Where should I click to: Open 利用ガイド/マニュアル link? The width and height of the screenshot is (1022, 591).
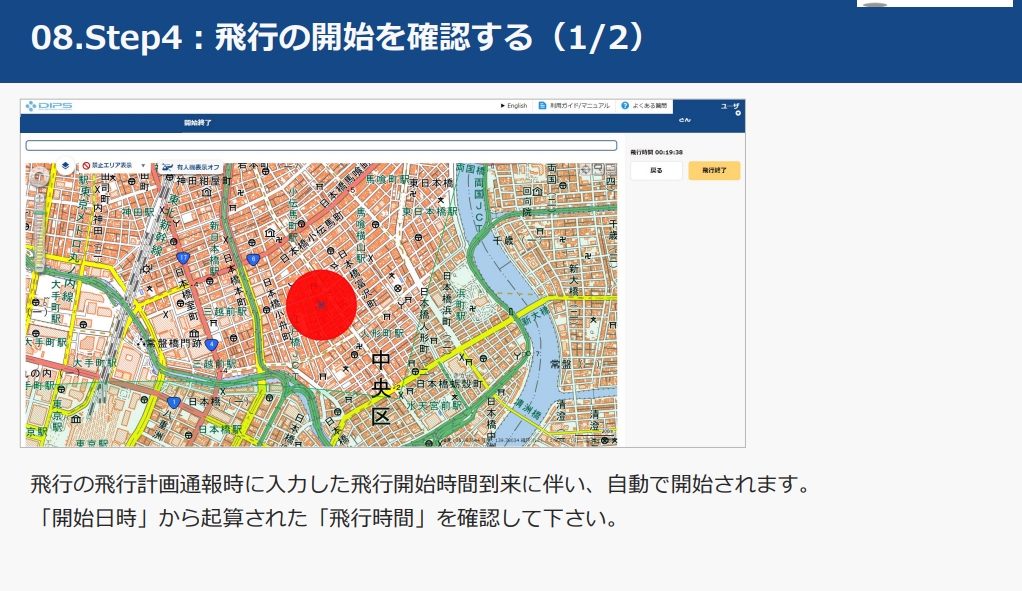pos(580,105)
